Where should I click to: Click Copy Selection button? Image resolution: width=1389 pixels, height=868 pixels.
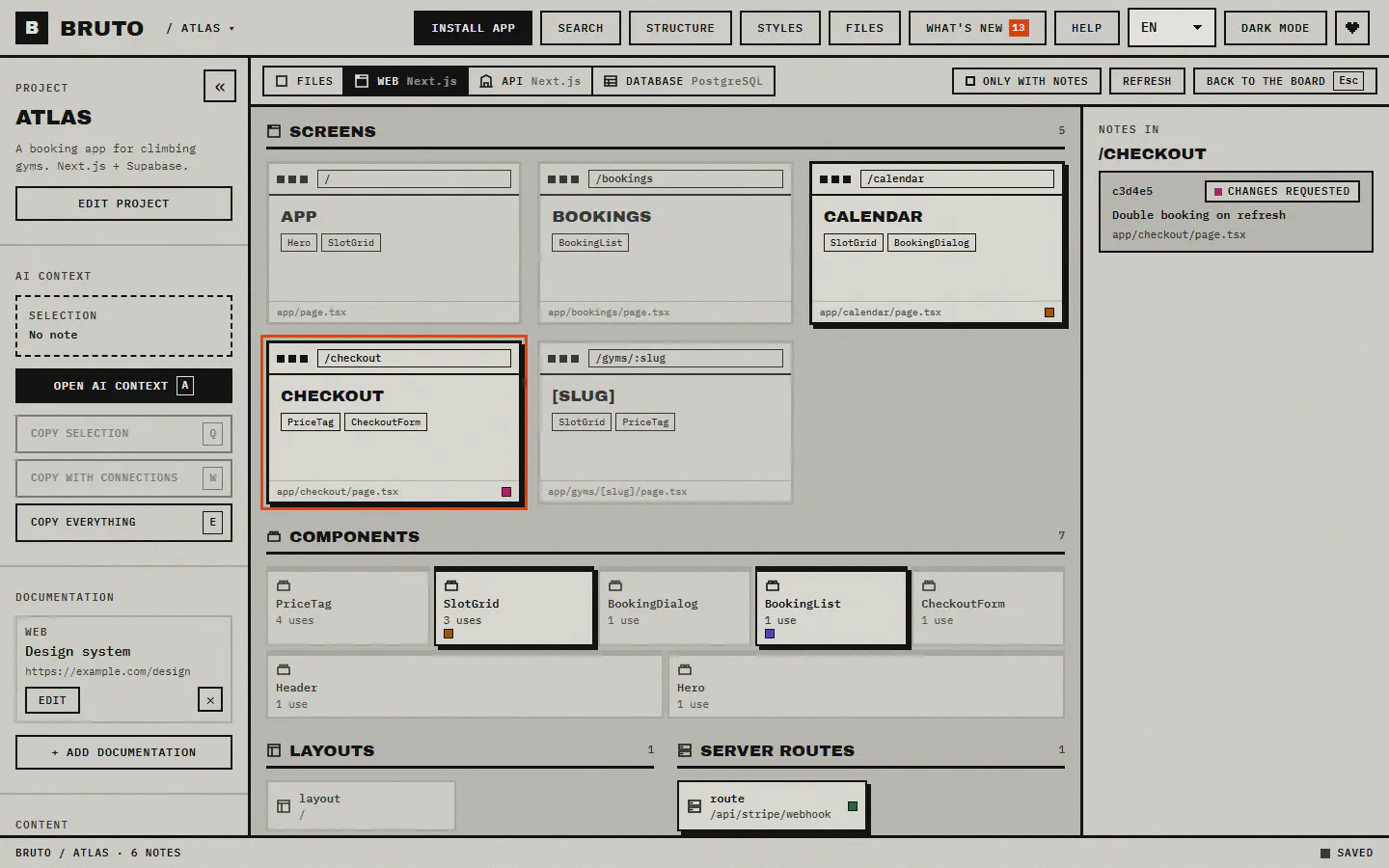(x=123, y=434)
